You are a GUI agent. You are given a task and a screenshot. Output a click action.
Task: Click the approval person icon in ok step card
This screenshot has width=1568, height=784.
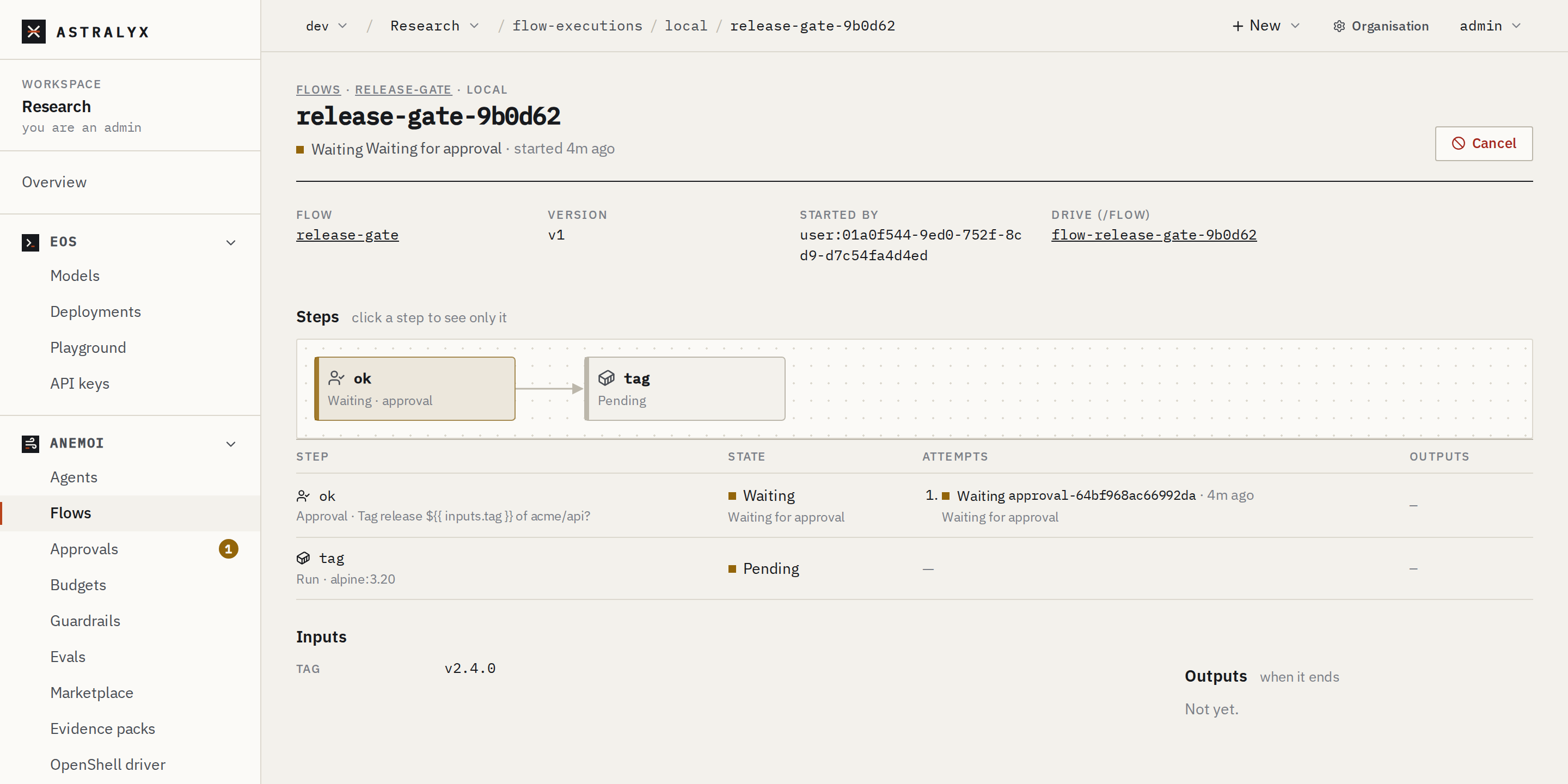tap(336, 378)
